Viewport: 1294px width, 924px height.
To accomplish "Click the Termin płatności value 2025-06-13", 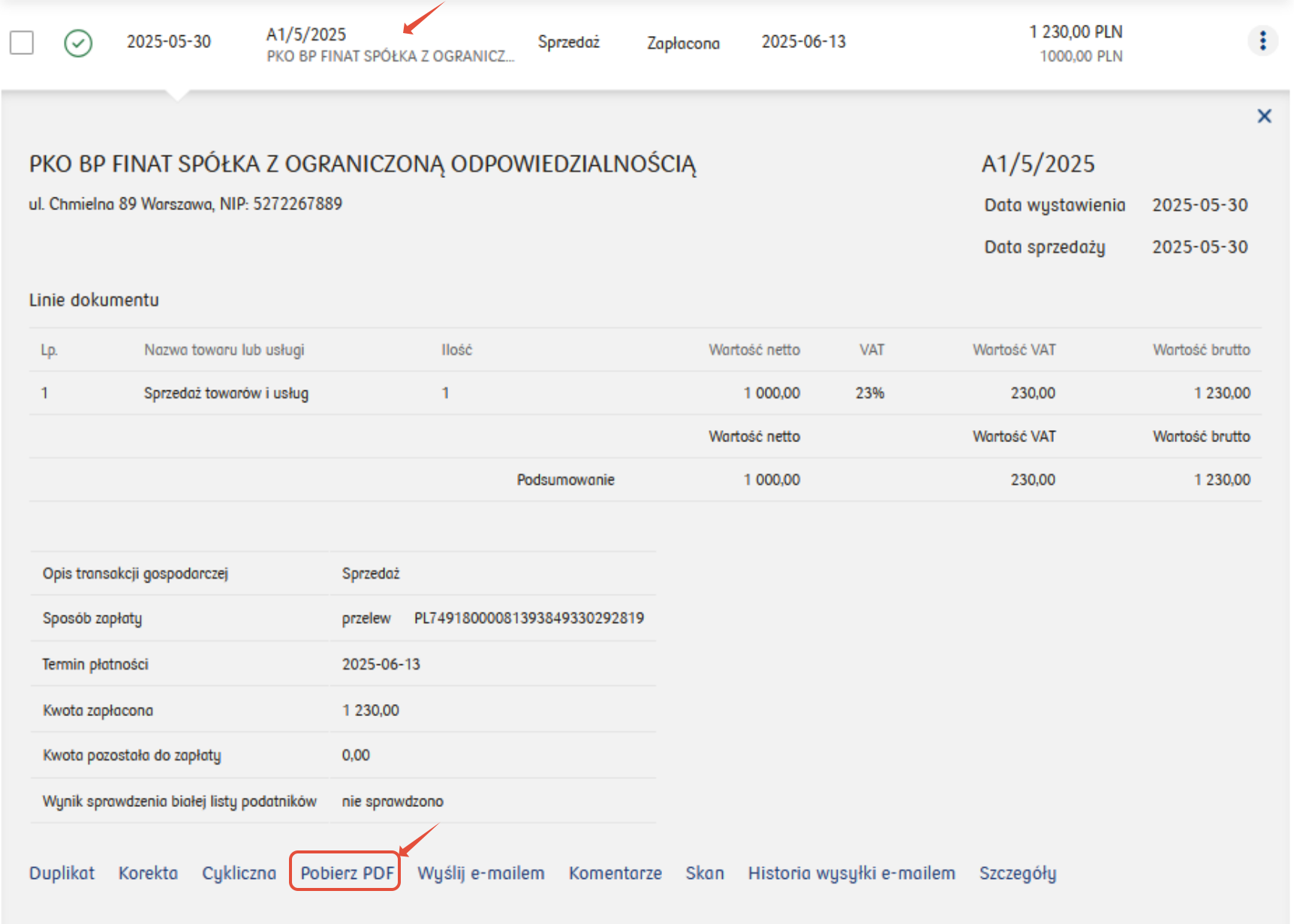I will coord(381,664).
